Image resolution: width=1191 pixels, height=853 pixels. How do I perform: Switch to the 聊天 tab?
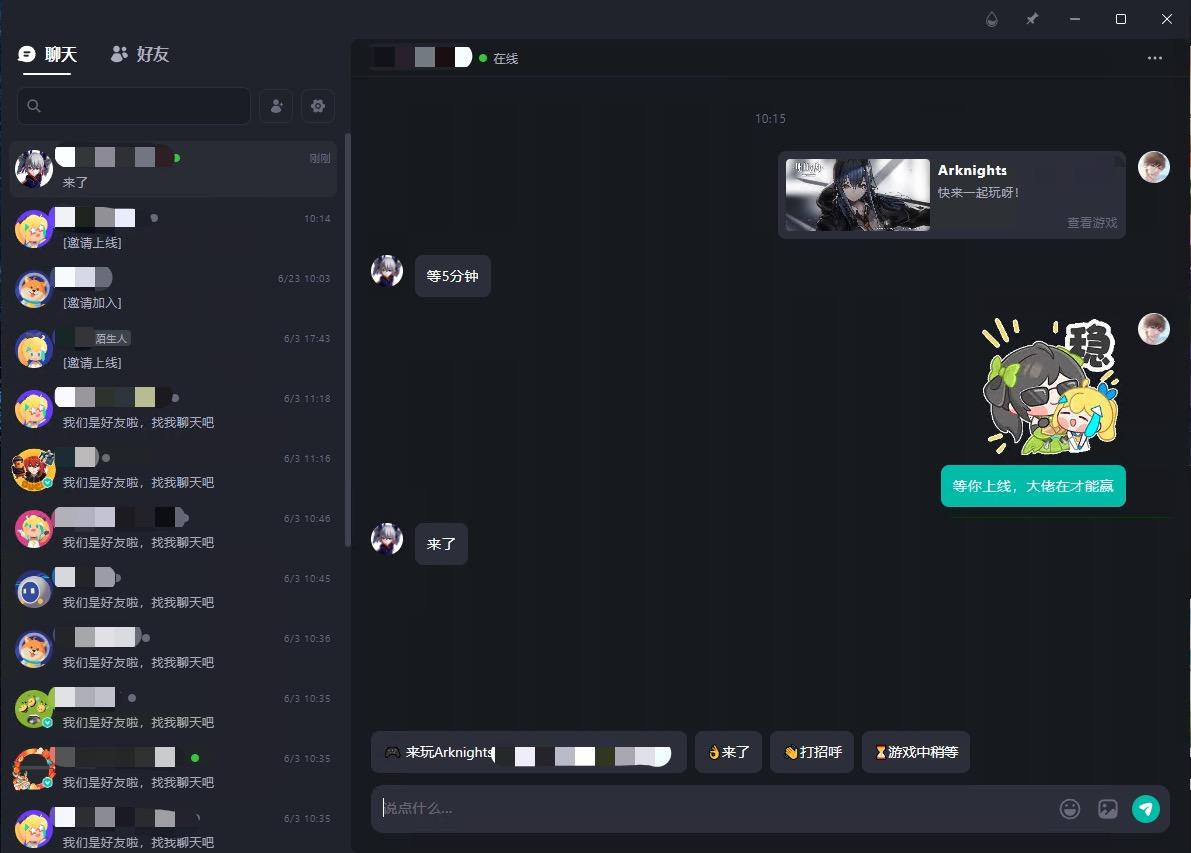(x=47, y=55)
